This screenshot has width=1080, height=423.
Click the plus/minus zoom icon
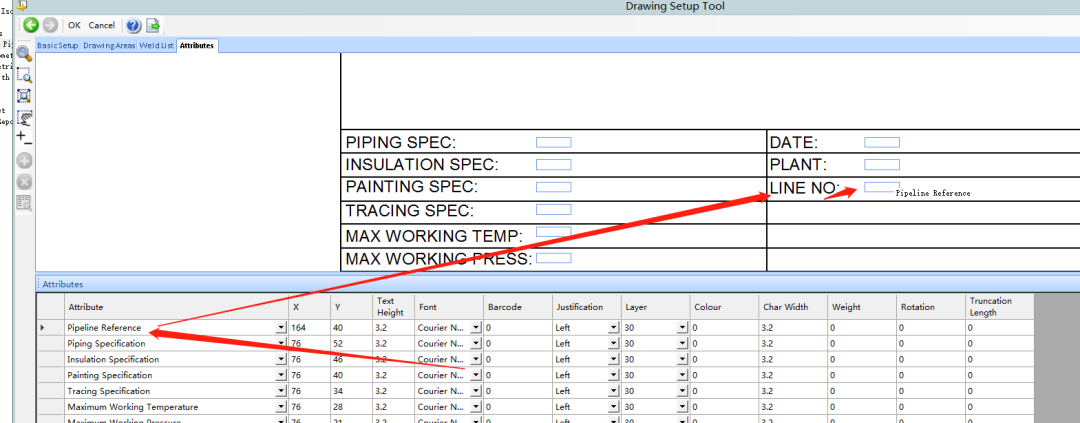(24, 137)
